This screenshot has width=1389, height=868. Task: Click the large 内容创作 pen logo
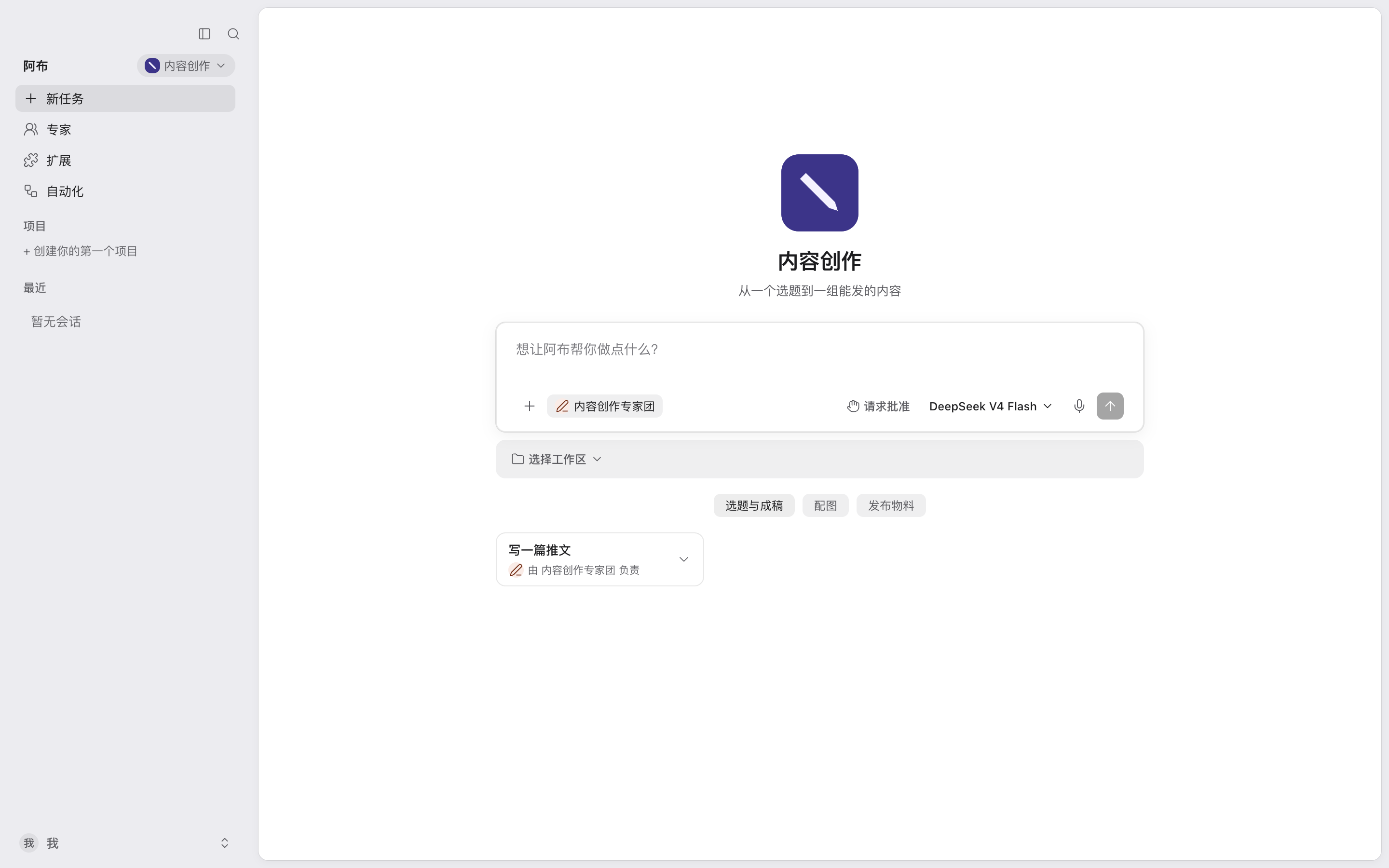(819, 193)
